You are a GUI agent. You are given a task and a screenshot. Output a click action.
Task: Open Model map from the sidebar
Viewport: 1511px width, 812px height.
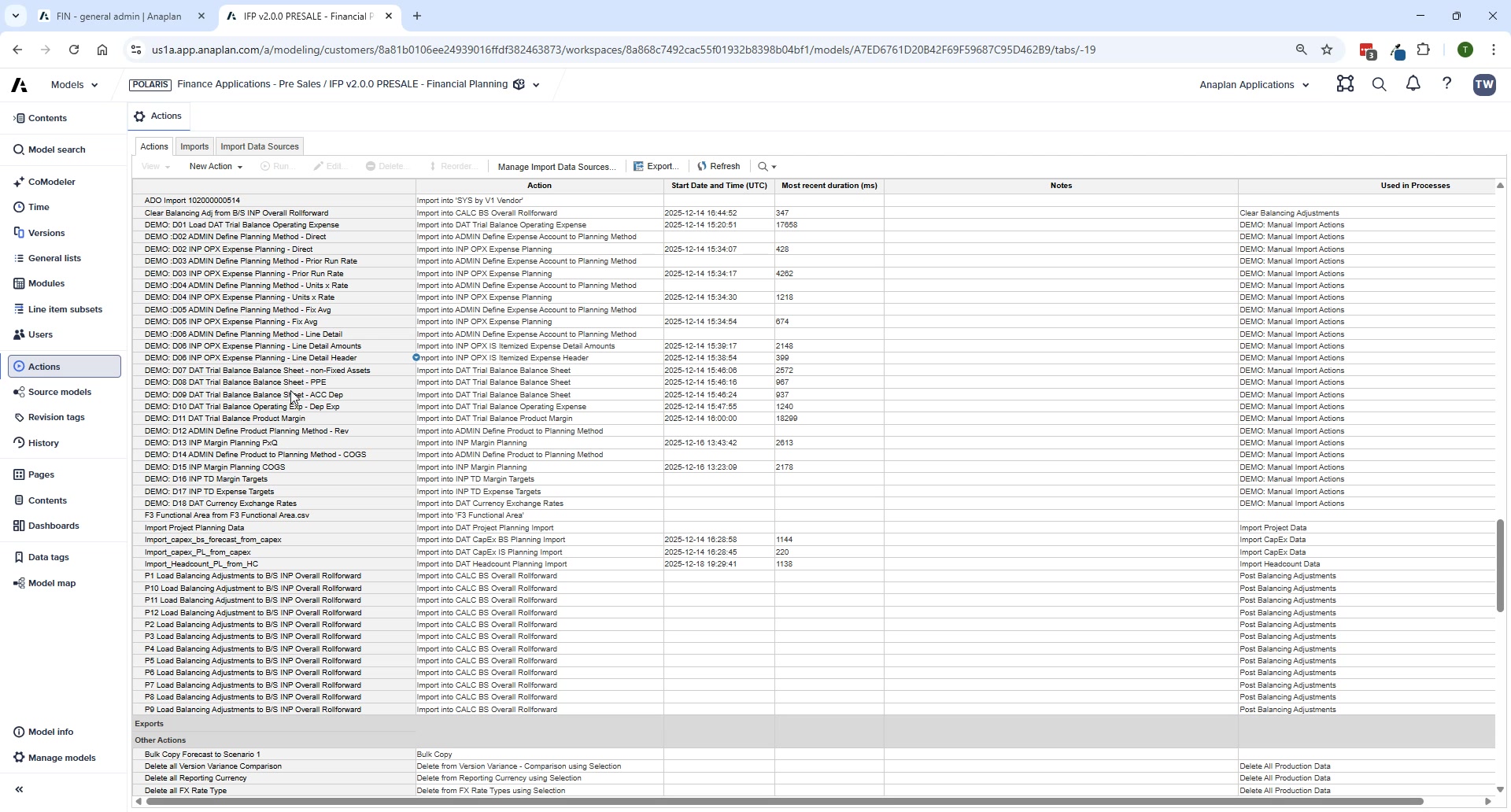click(x=52, y=582)
